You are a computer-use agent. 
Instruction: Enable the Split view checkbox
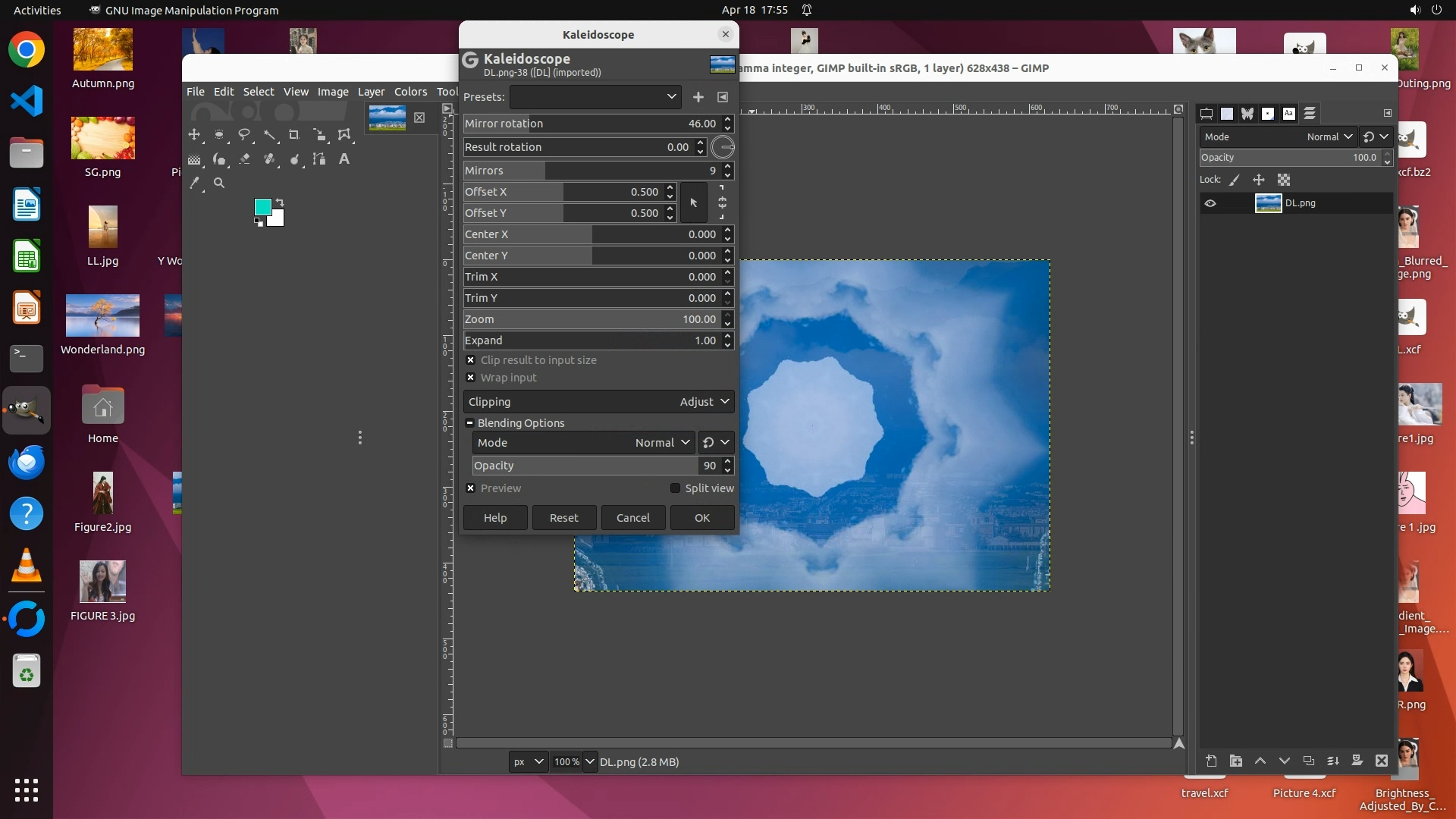click(675, 488)
